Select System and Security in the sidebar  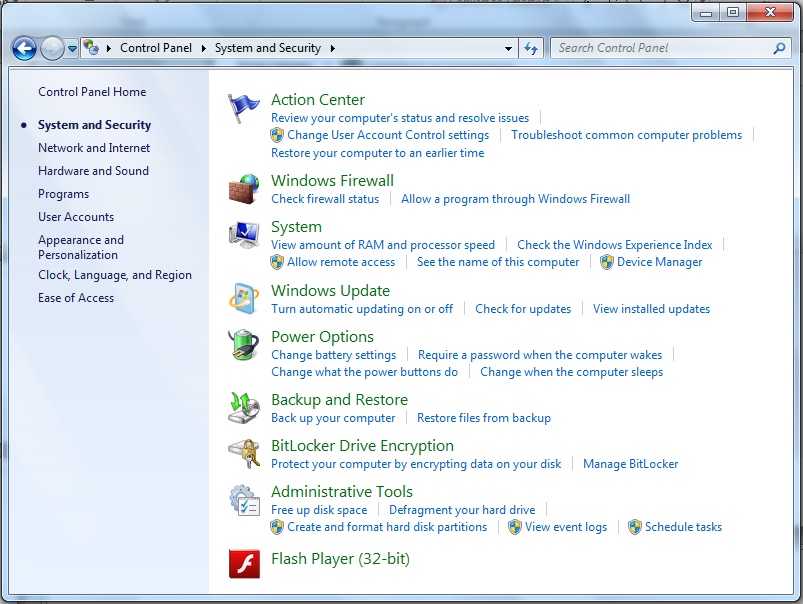pyautogui.click(x=94, y=125)
